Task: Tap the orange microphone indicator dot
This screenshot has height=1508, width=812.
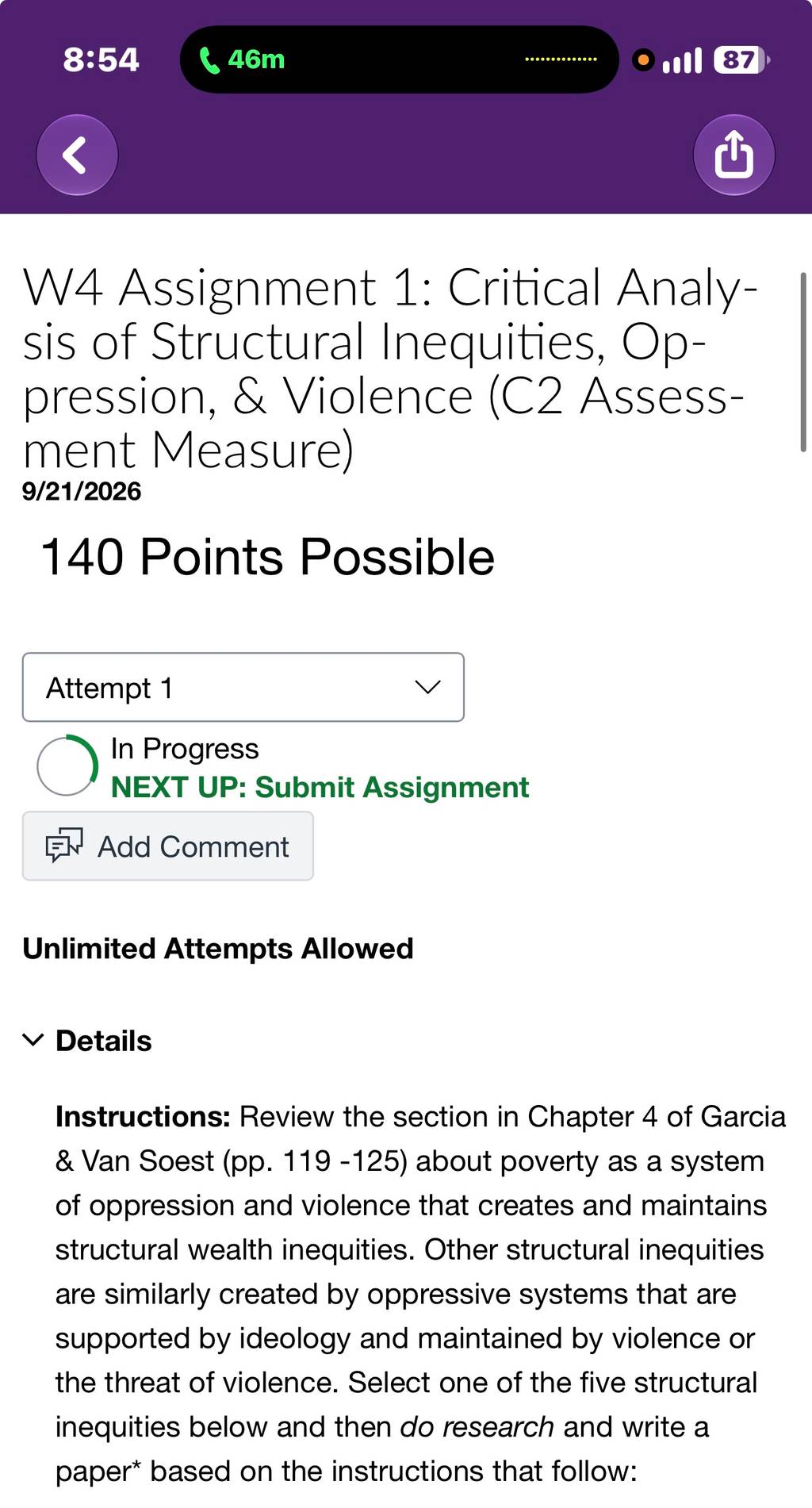Action: (643, 59)
